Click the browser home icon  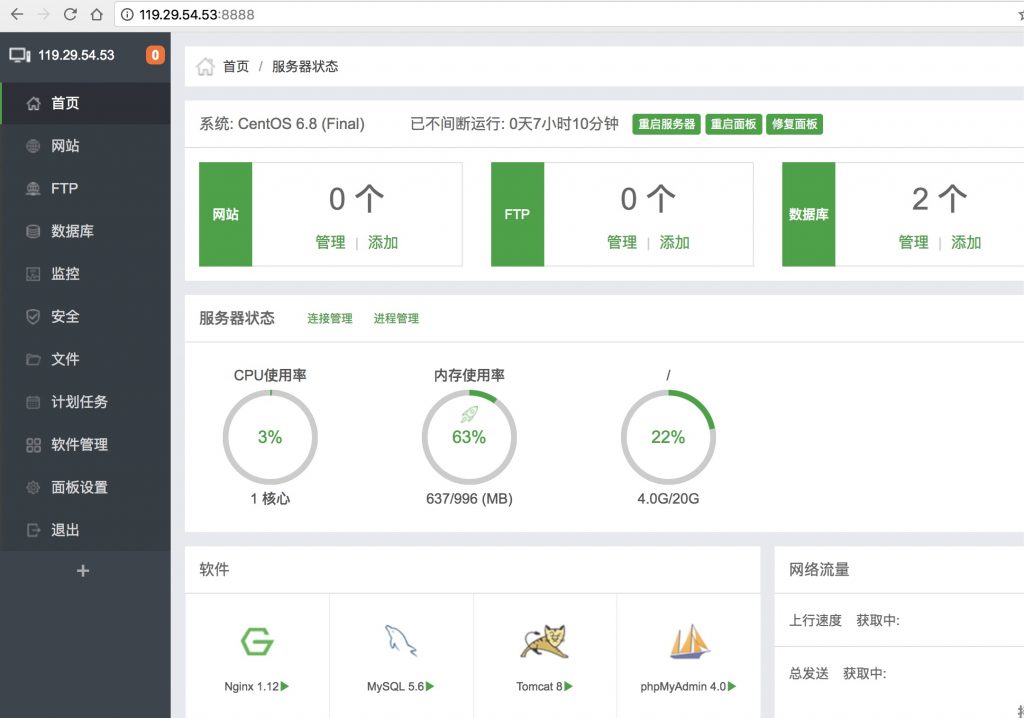[96, 14]
